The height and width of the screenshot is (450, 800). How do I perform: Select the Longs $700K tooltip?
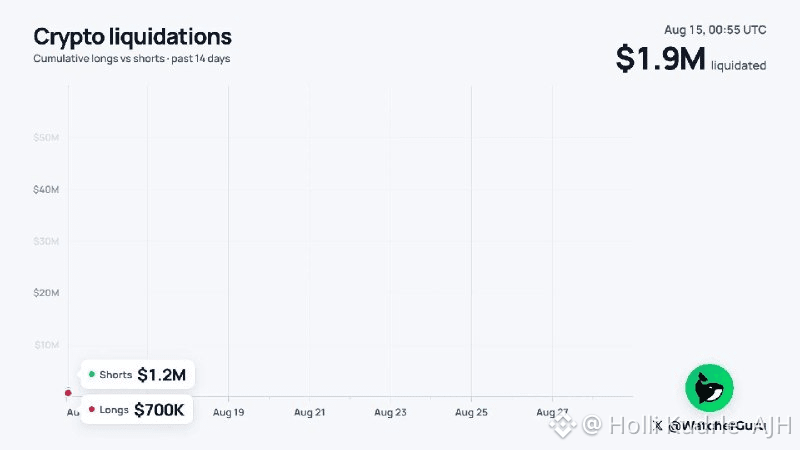coord(137,409)
